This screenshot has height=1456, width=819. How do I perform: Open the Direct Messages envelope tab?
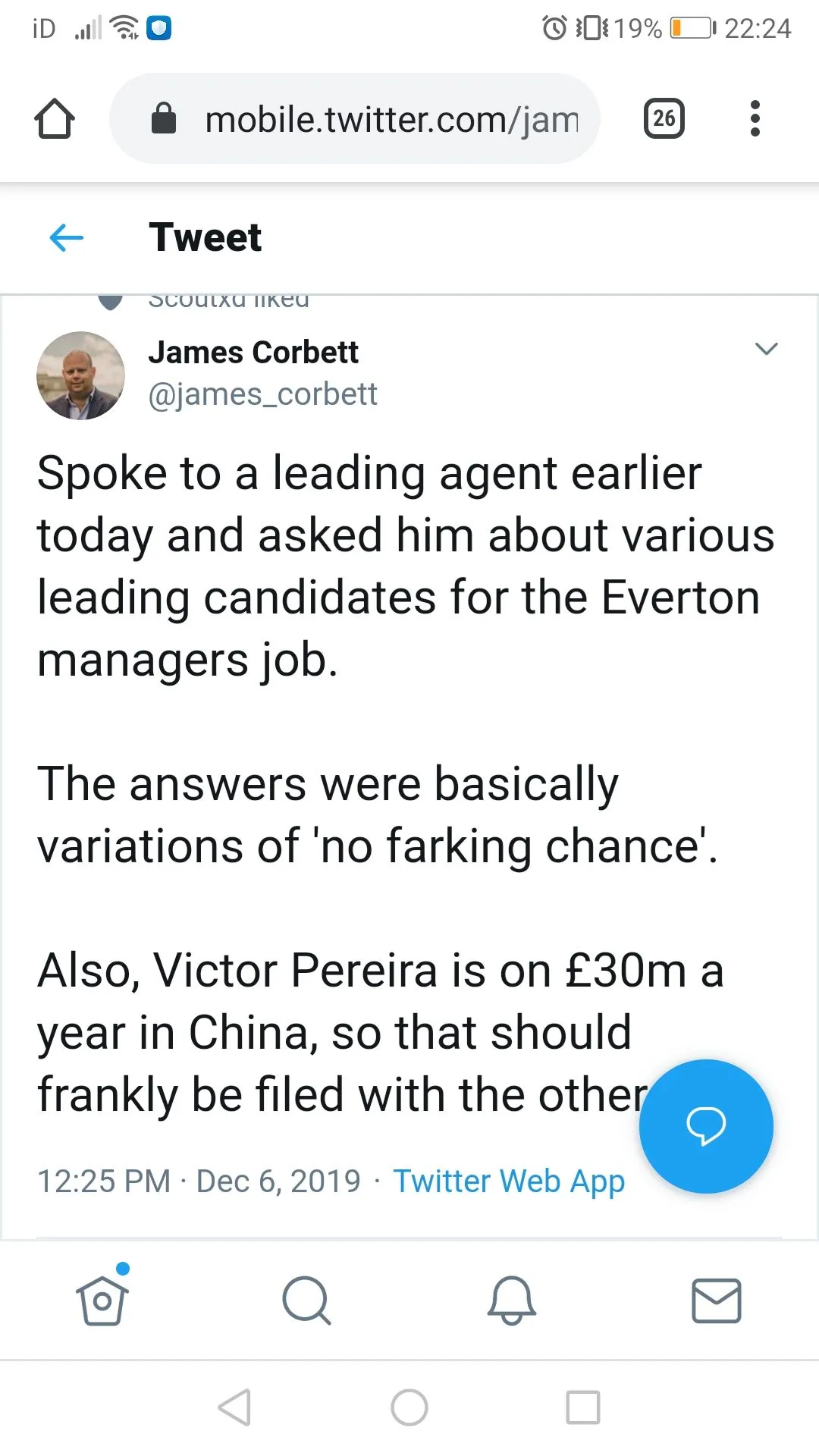point(716,1300)
